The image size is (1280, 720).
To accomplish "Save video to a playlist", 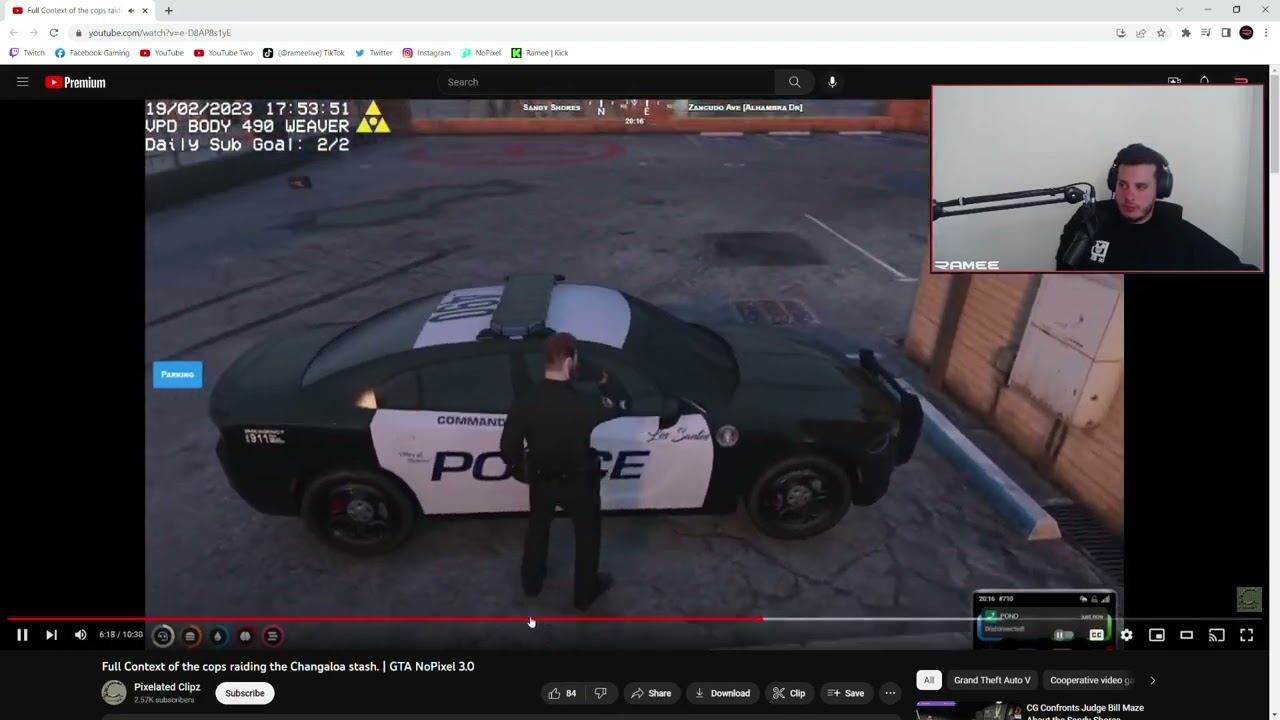I will click(846, 693).
